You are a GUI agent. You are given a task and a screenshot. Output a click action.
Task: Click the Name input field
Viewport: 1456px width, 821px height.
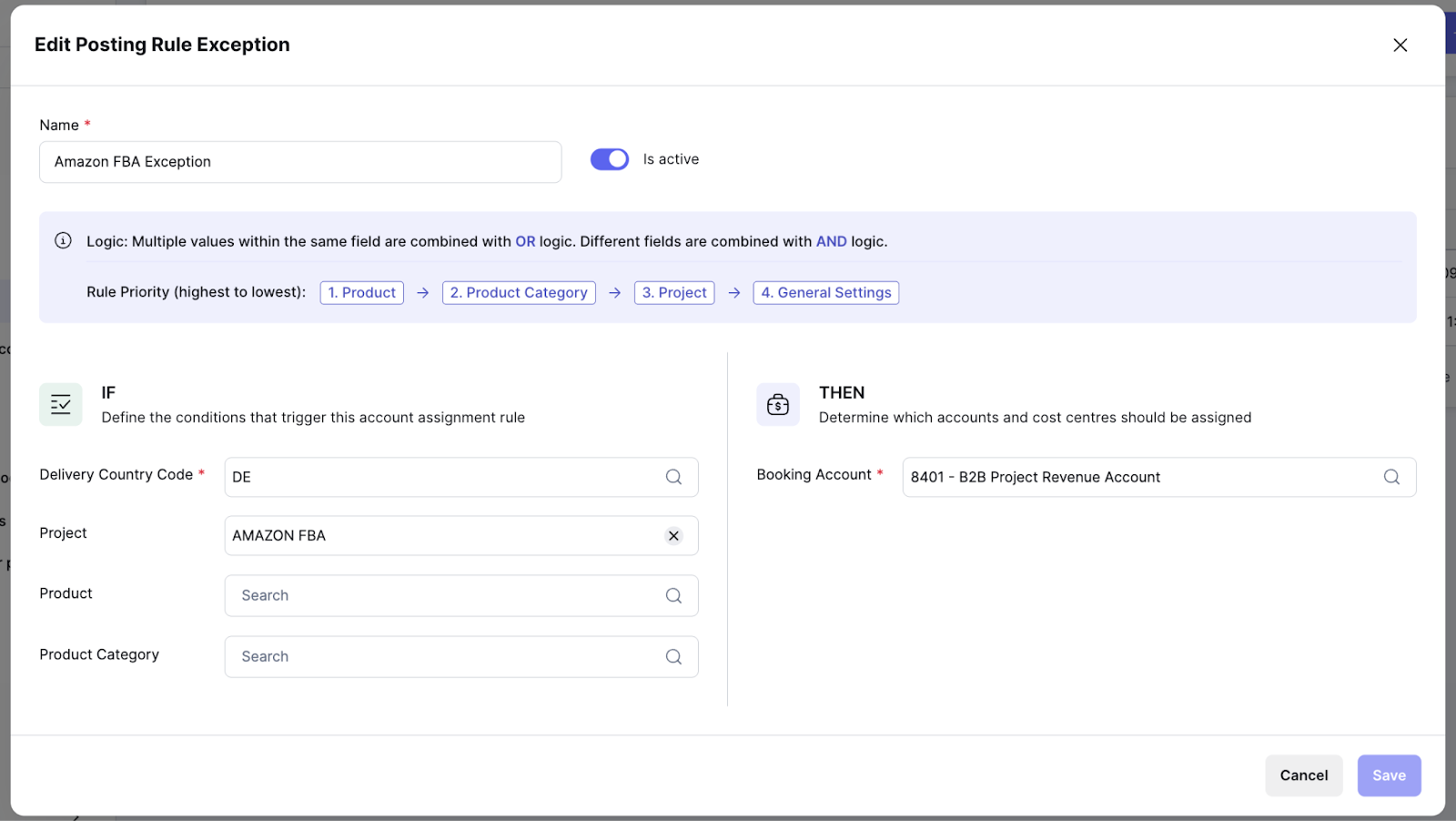[x=300, y=162]
